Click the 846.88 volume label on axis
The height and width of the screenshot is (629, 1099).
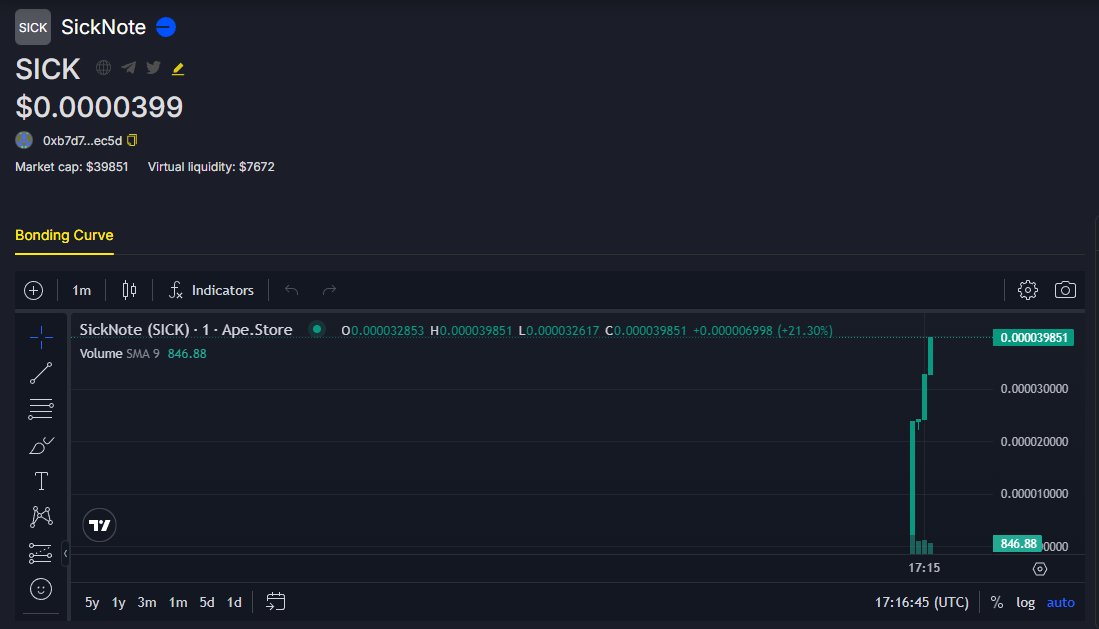[x=1018, y=543]
